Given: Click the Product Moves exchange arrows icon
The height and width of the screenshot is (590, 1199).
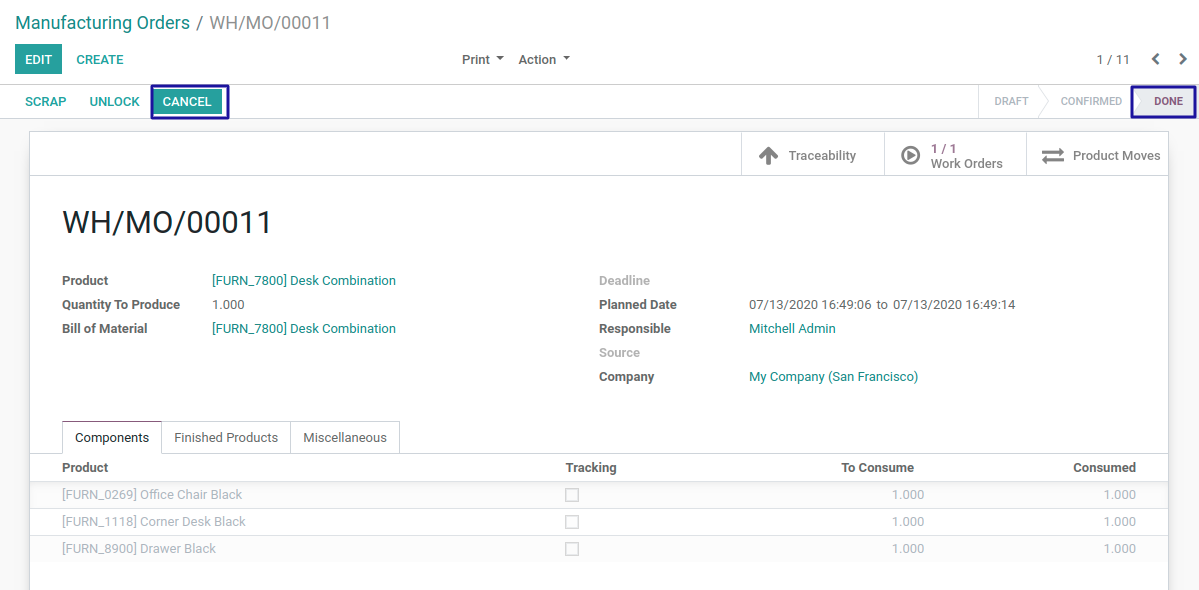Looking at the screenshot, I should 1053,156.
